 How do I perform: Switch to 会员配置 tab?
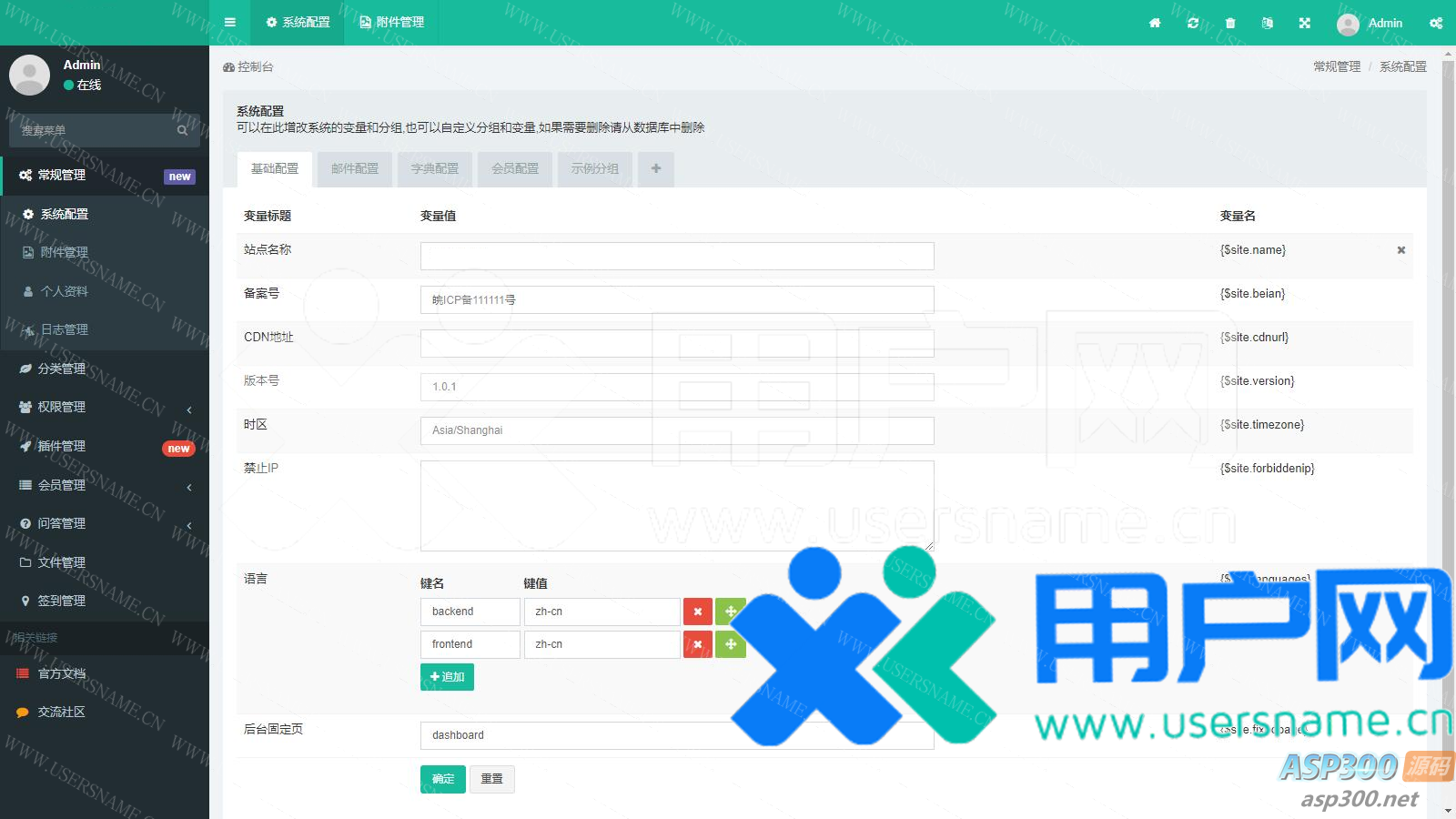point(515,169)
